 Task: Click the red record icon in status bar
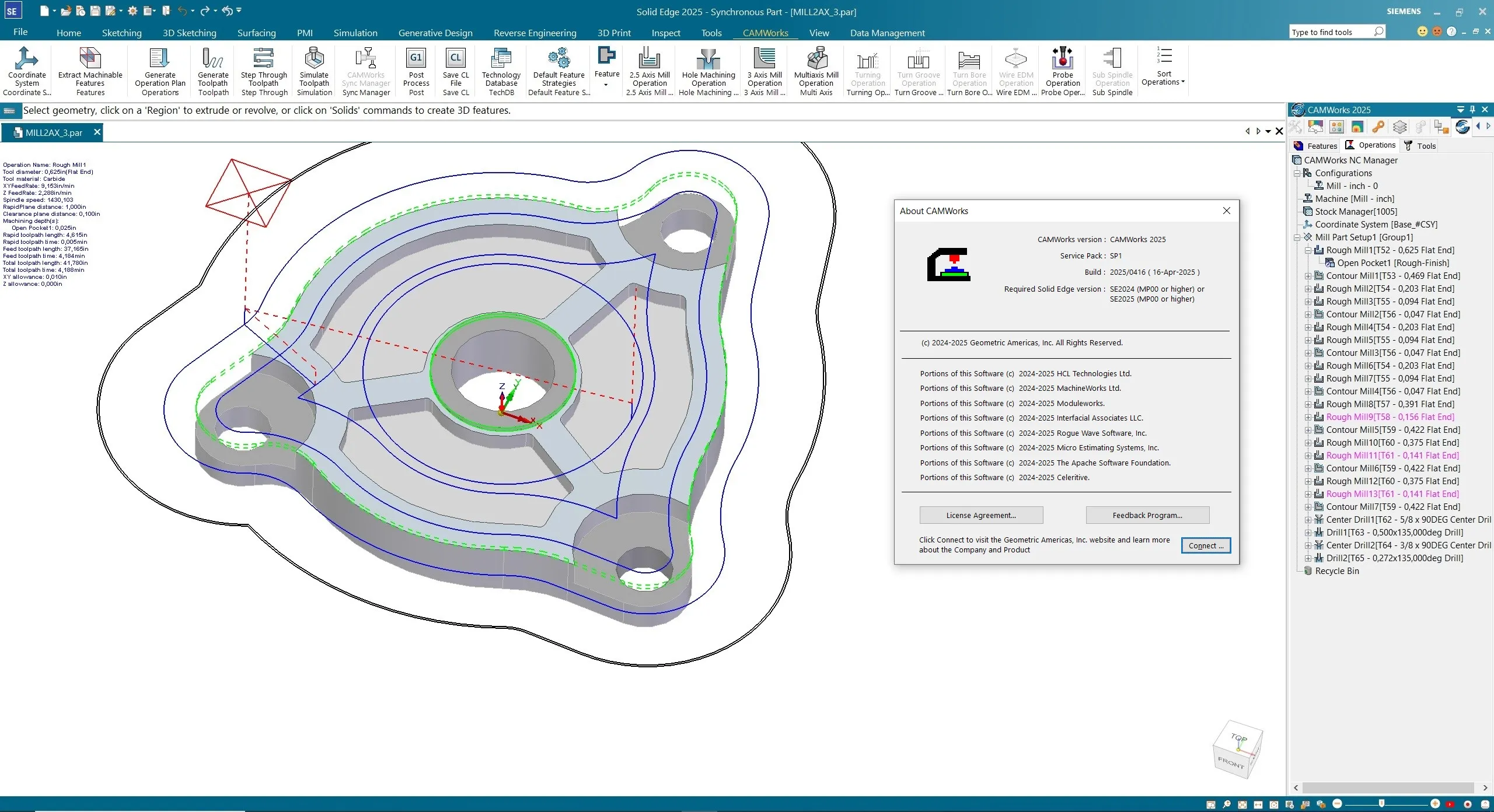[x=1468, y=804]
